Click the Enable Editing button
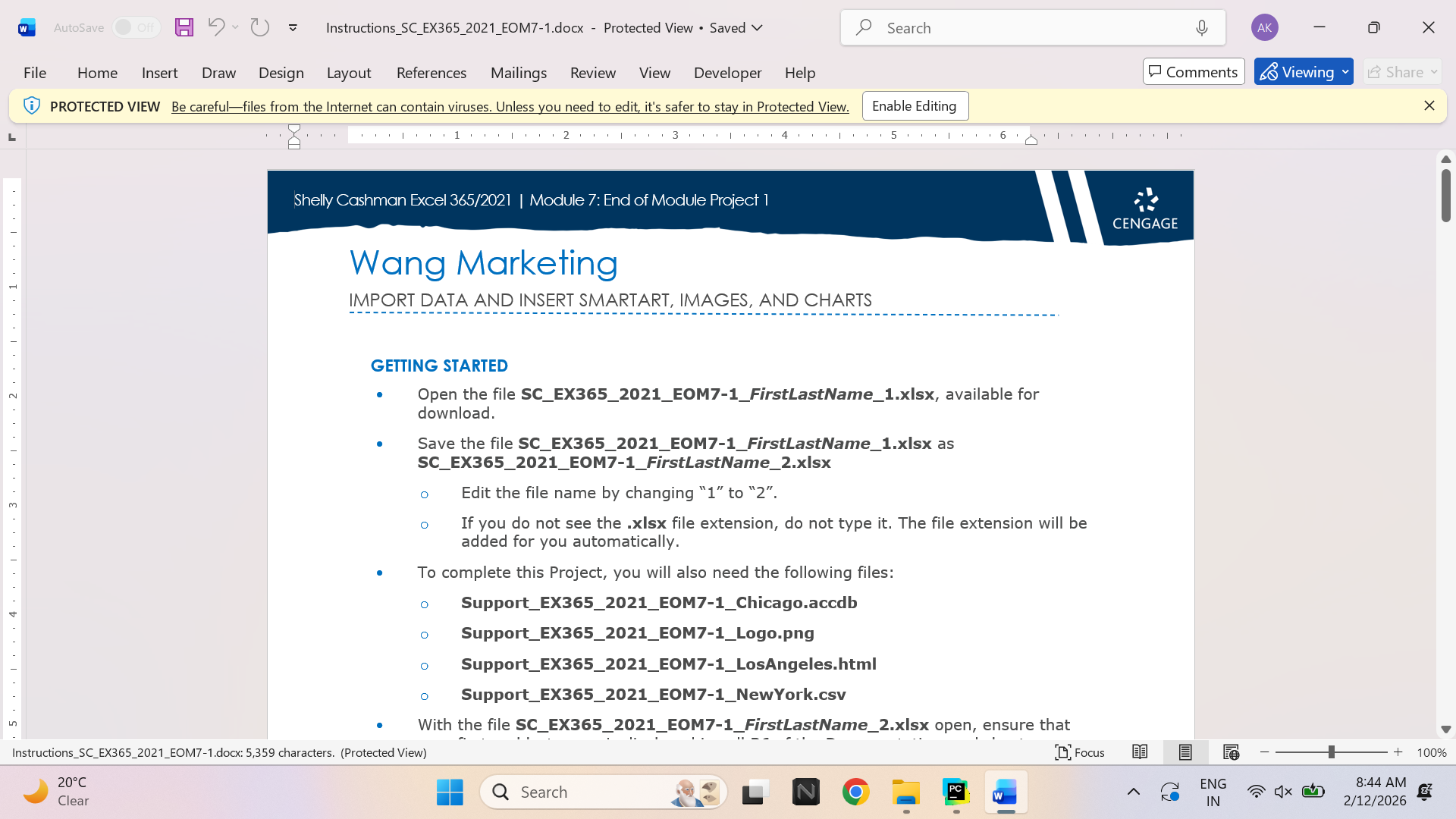 click(x=915, y=106)
